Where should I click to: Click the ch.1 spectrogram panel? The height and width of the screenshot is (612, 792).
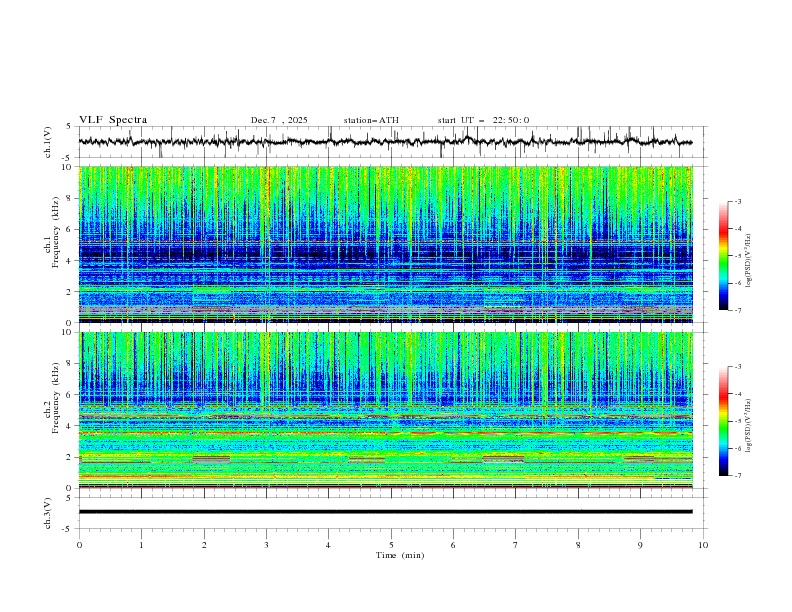pos(385,244)
